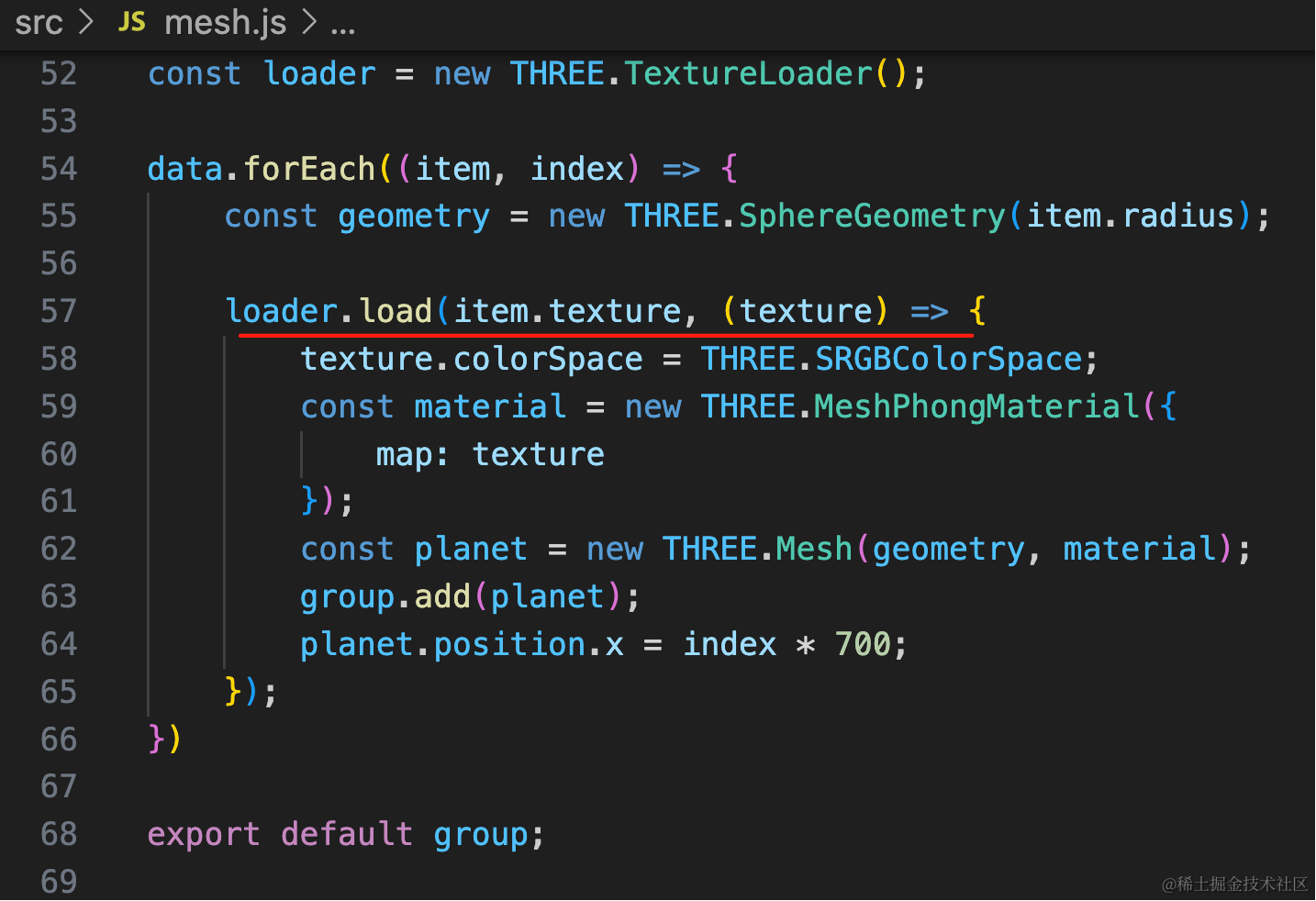Viewport: 1316px width, 901px height.
Task: Click group.add call on line 63
Action: pyautogui.click(x=385, y=596)
